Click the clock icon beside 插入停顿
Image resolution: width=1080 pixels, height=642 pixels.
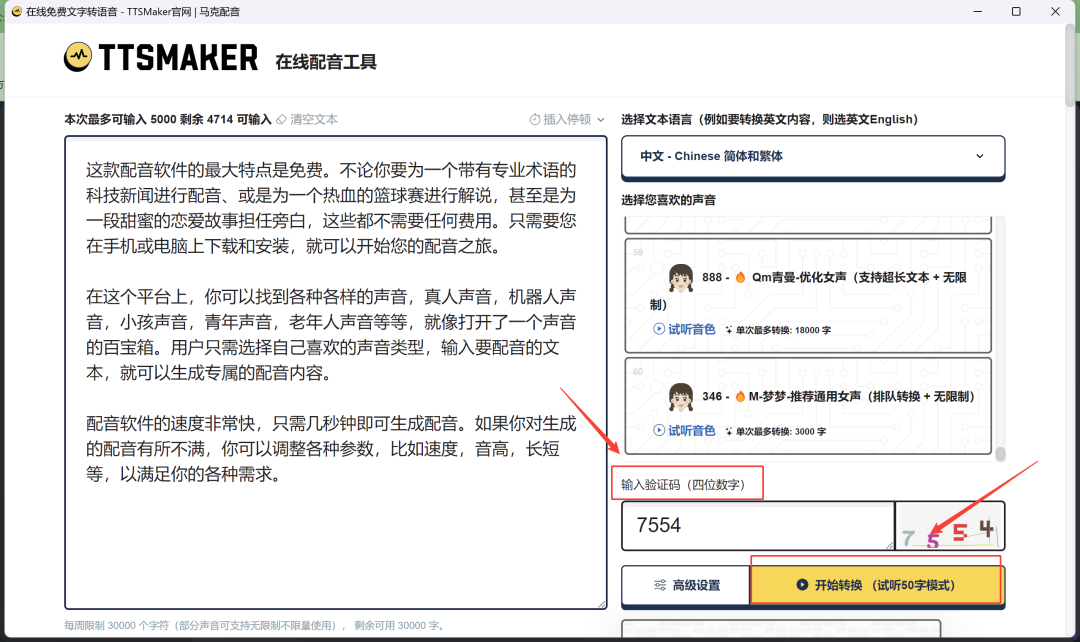[534, 119]
